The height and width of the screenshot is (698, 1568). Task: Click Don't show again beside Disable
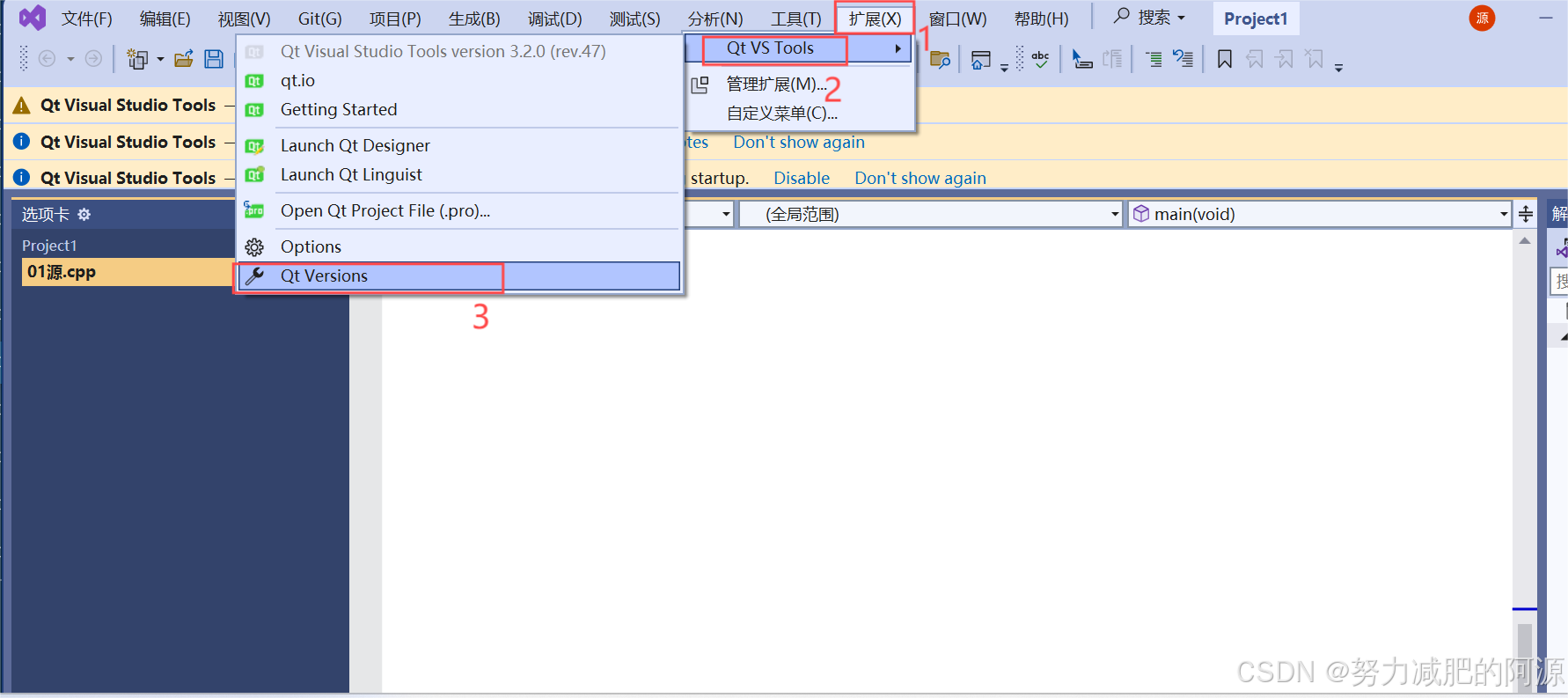tap(920, 178)
